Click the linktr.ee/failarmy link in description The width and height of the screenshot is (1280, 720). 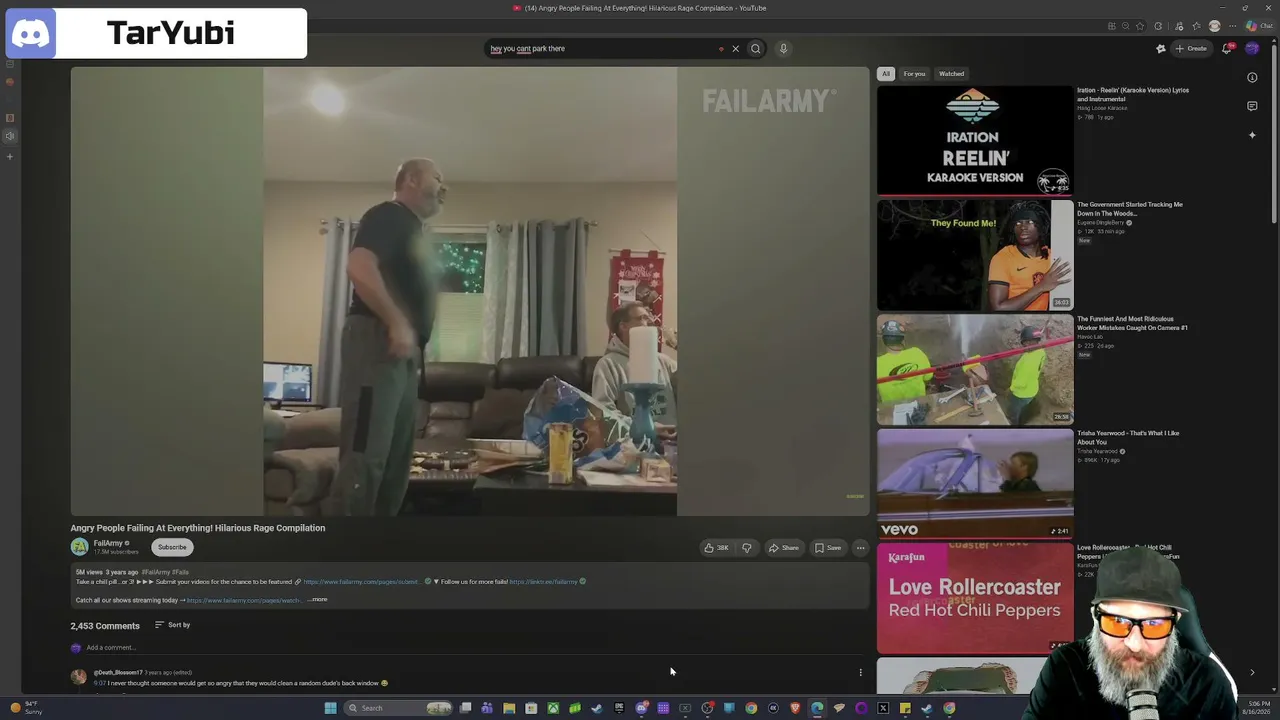point(544,582)
